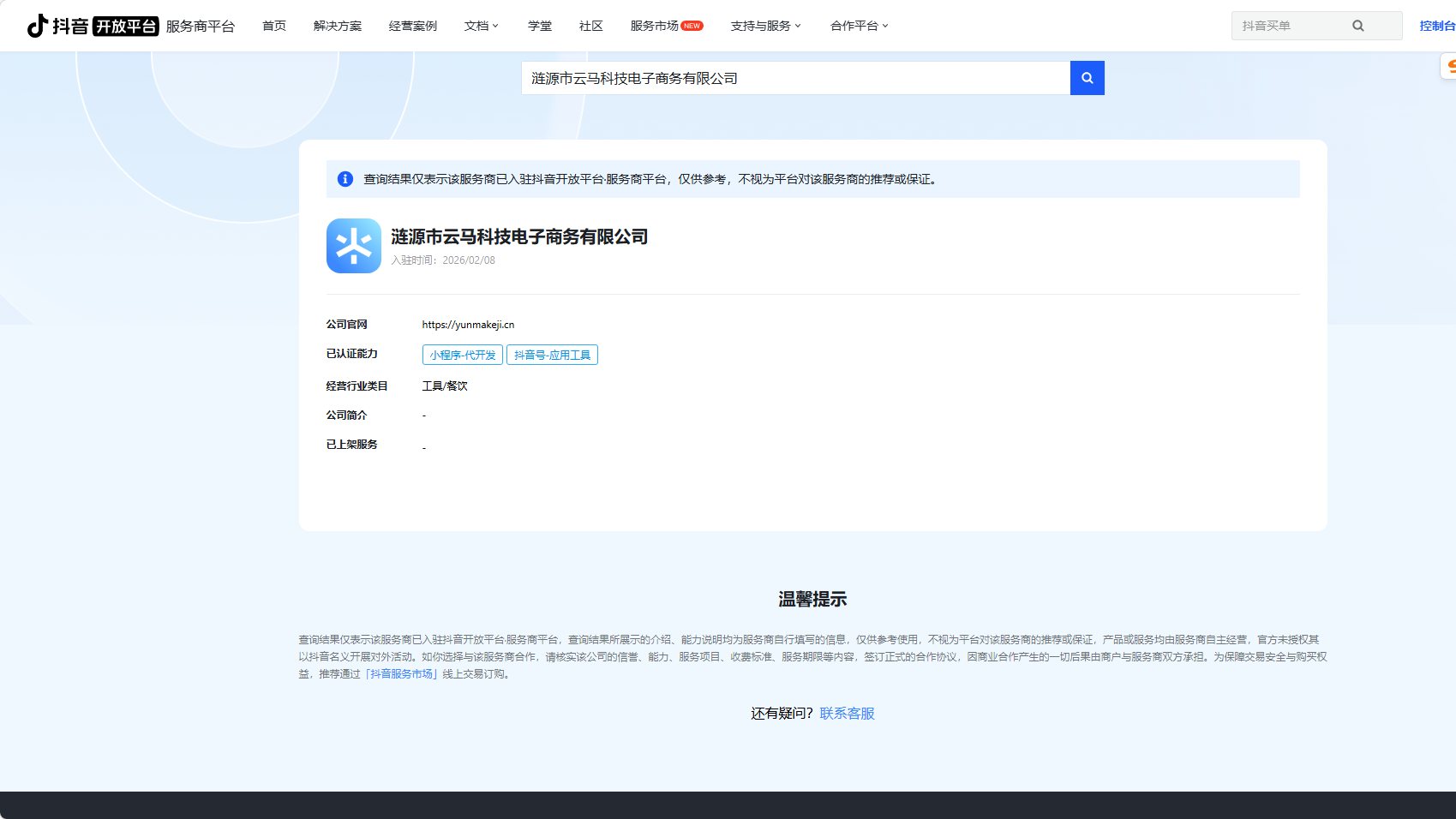Open the 首页 menu item
The height and width of the screenshot is (819, 1456).
(274, 26)
